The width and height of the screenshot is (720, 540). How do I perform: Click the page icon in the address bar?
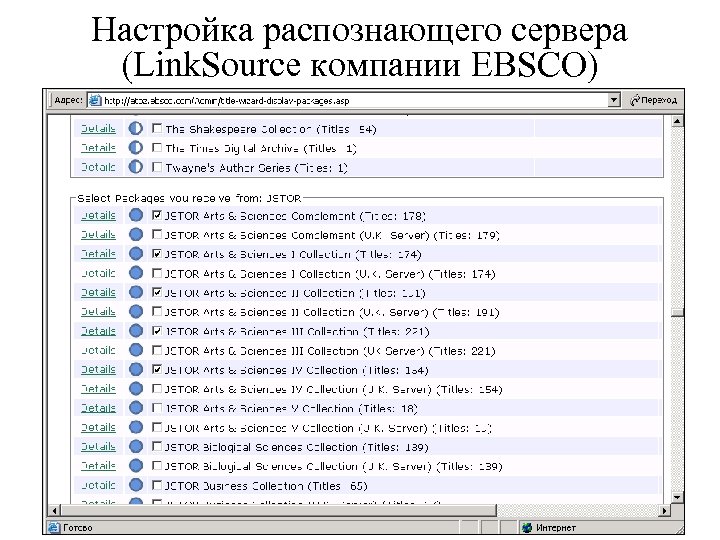tap(95, 100)
